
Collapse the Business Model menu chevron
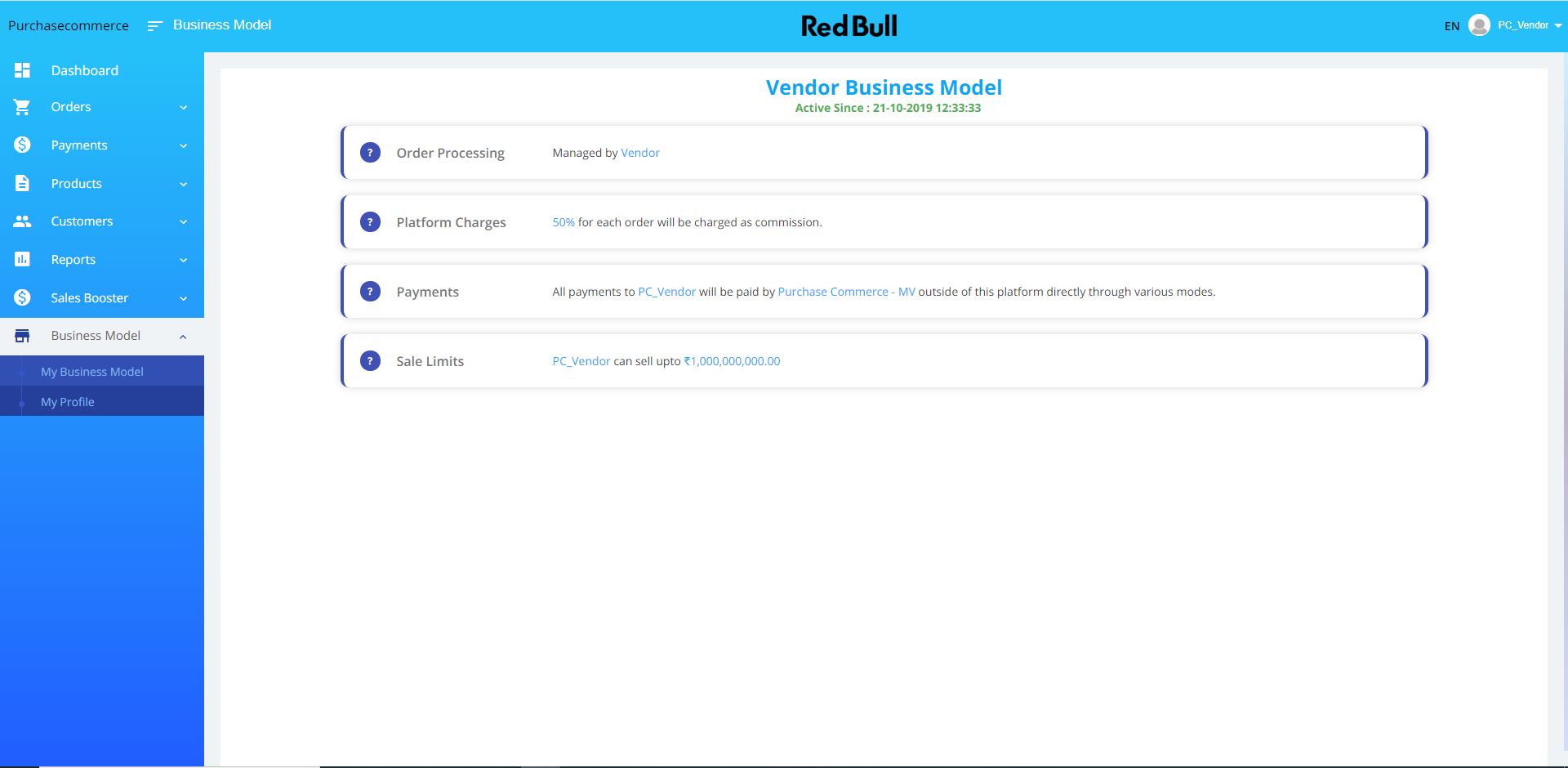(184, 337)
